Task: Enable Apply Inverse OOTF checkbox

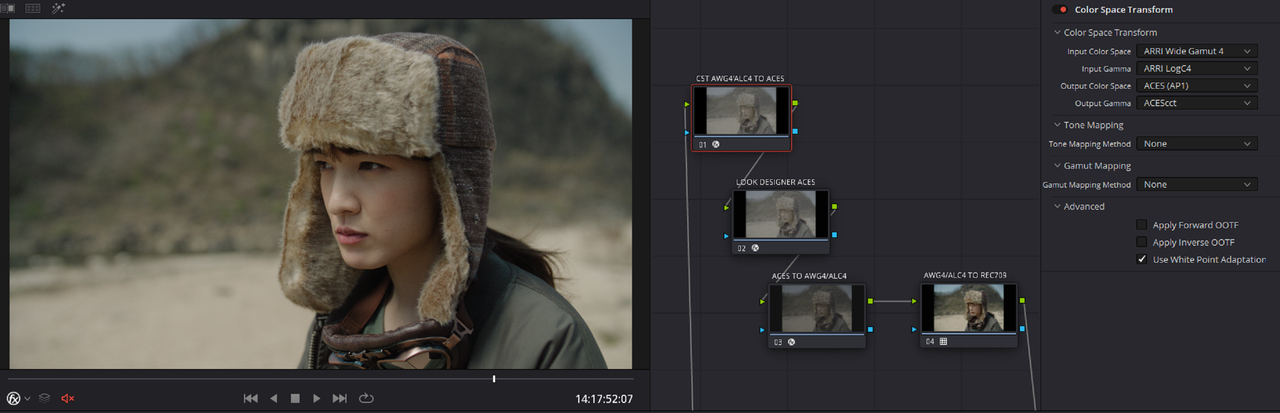Action: point(1142,242)
